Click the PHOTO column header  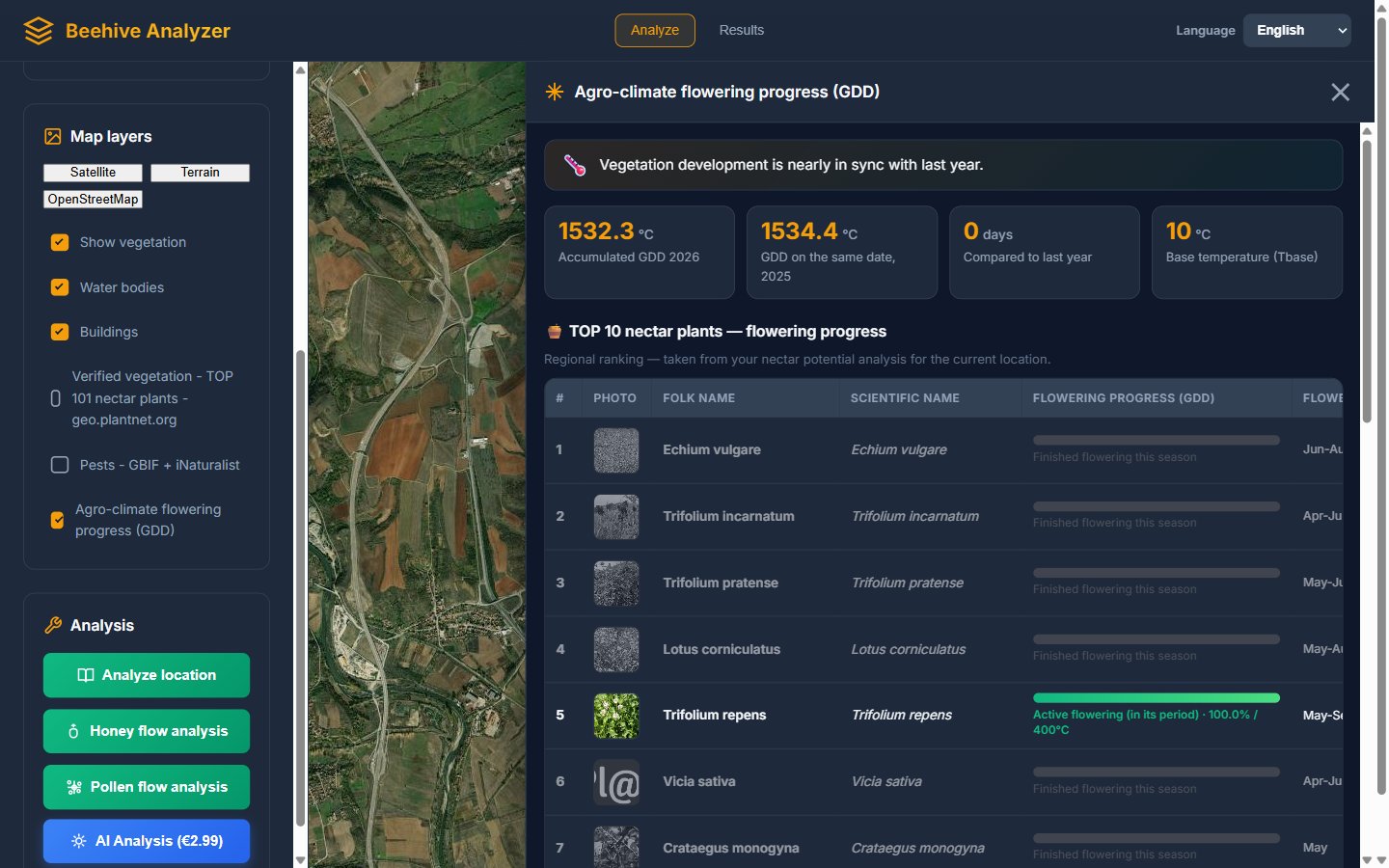(x=614, y=398)
